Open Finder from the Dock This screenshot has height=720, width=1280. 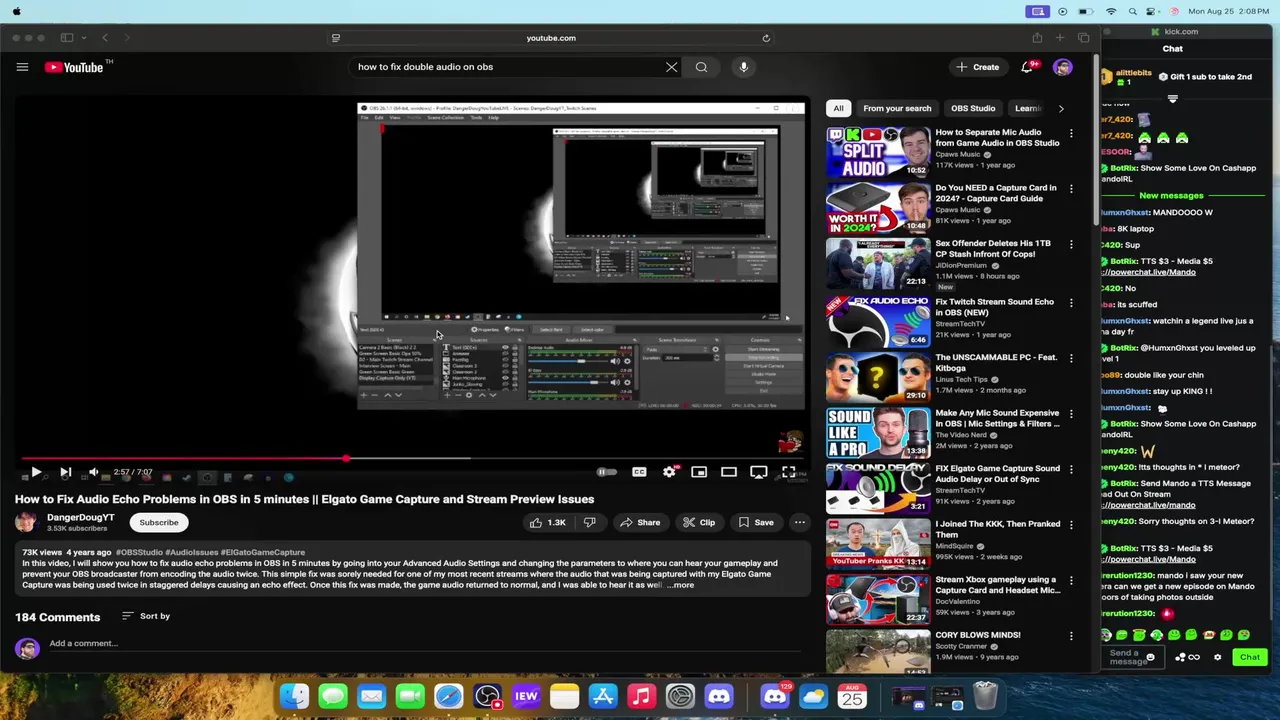point(294,696)
